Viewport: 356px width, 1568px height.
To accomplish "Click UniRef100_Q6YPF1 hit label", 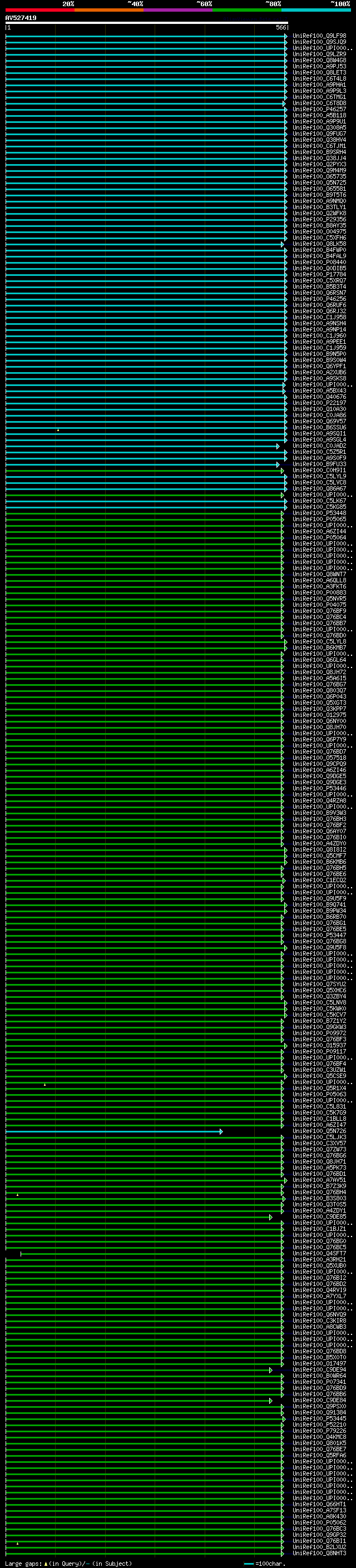I will point(319,367).
